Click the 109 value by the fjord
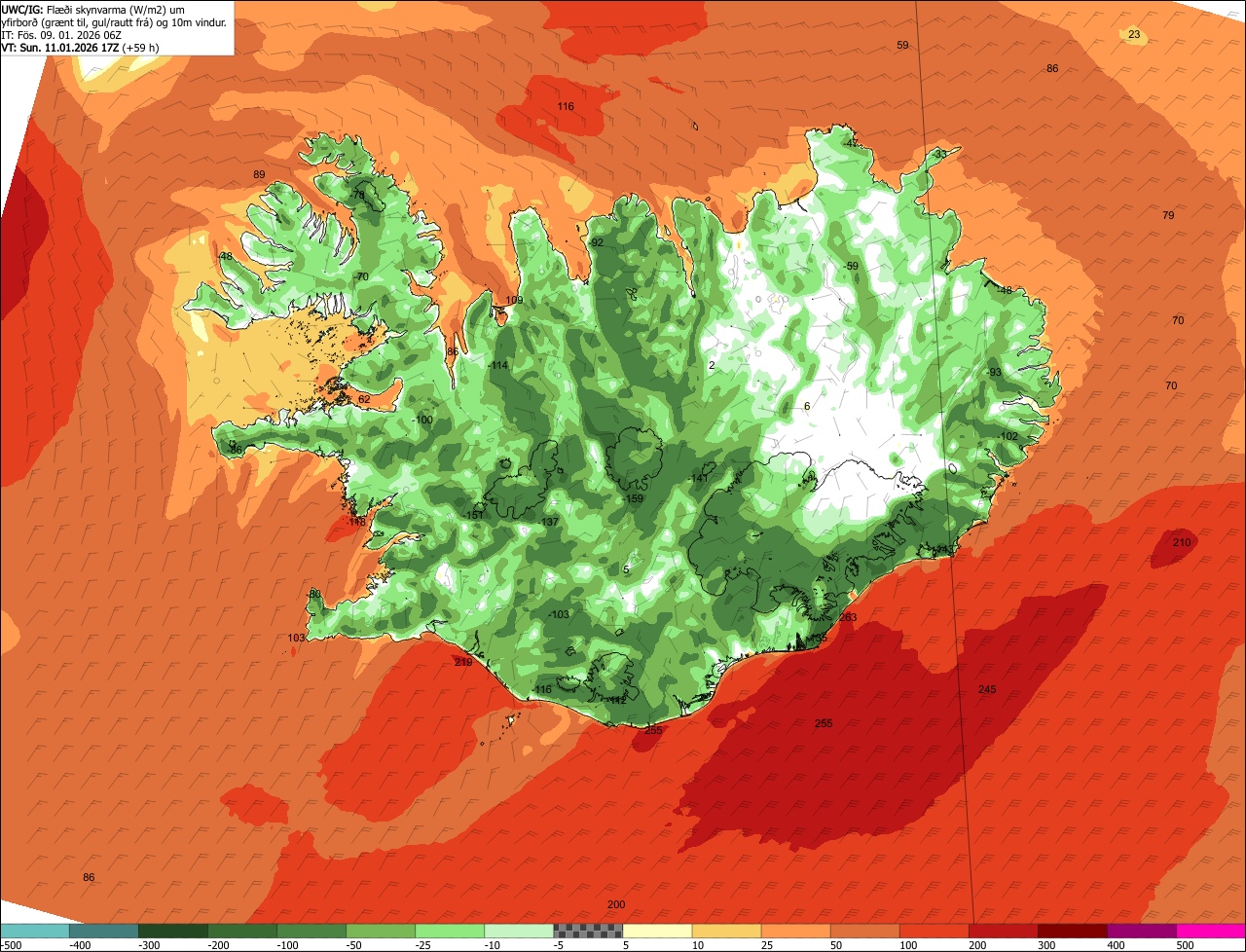The image size is (1246, 952). 514,300
